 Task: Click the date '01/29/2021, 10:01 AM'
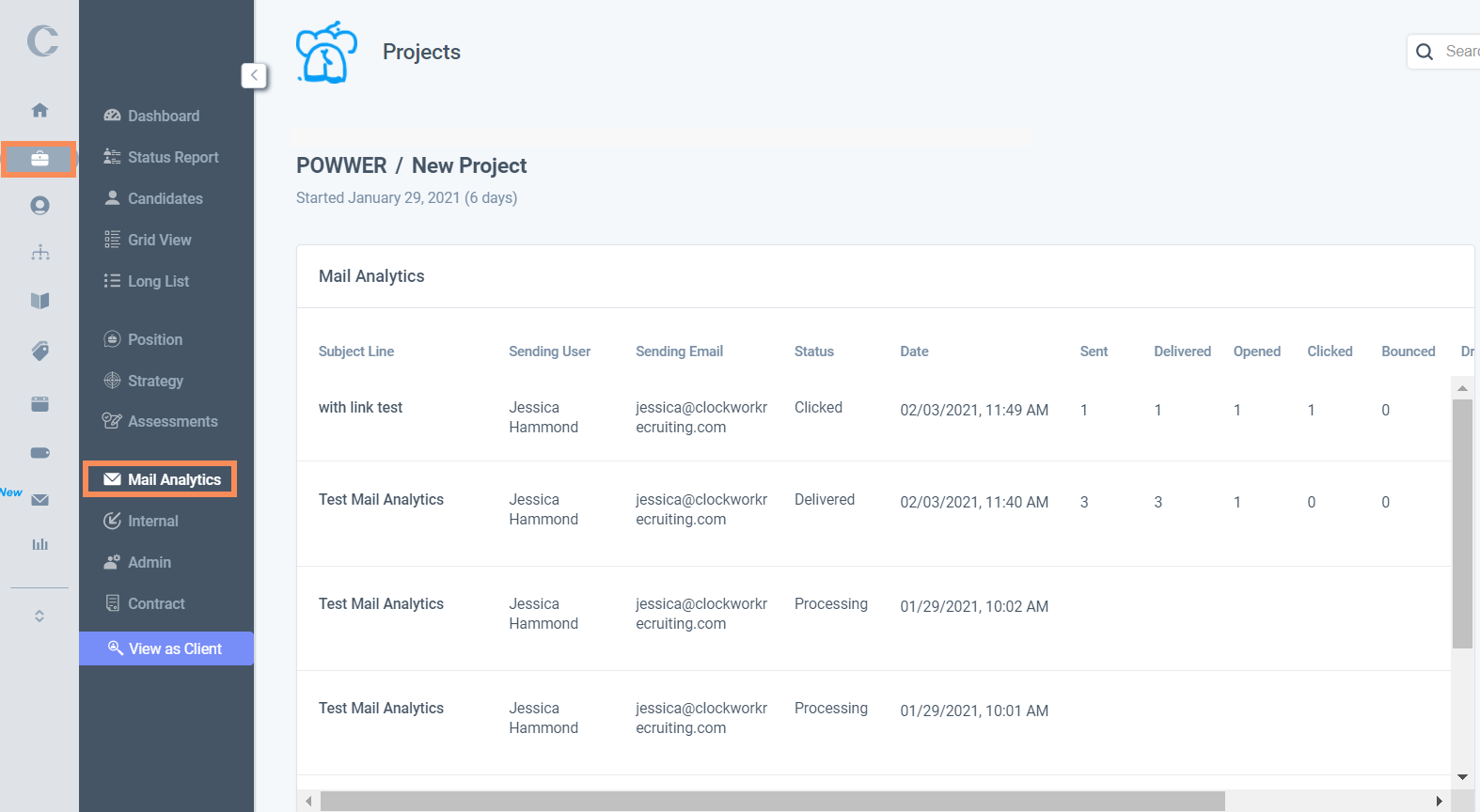[974, 710]
